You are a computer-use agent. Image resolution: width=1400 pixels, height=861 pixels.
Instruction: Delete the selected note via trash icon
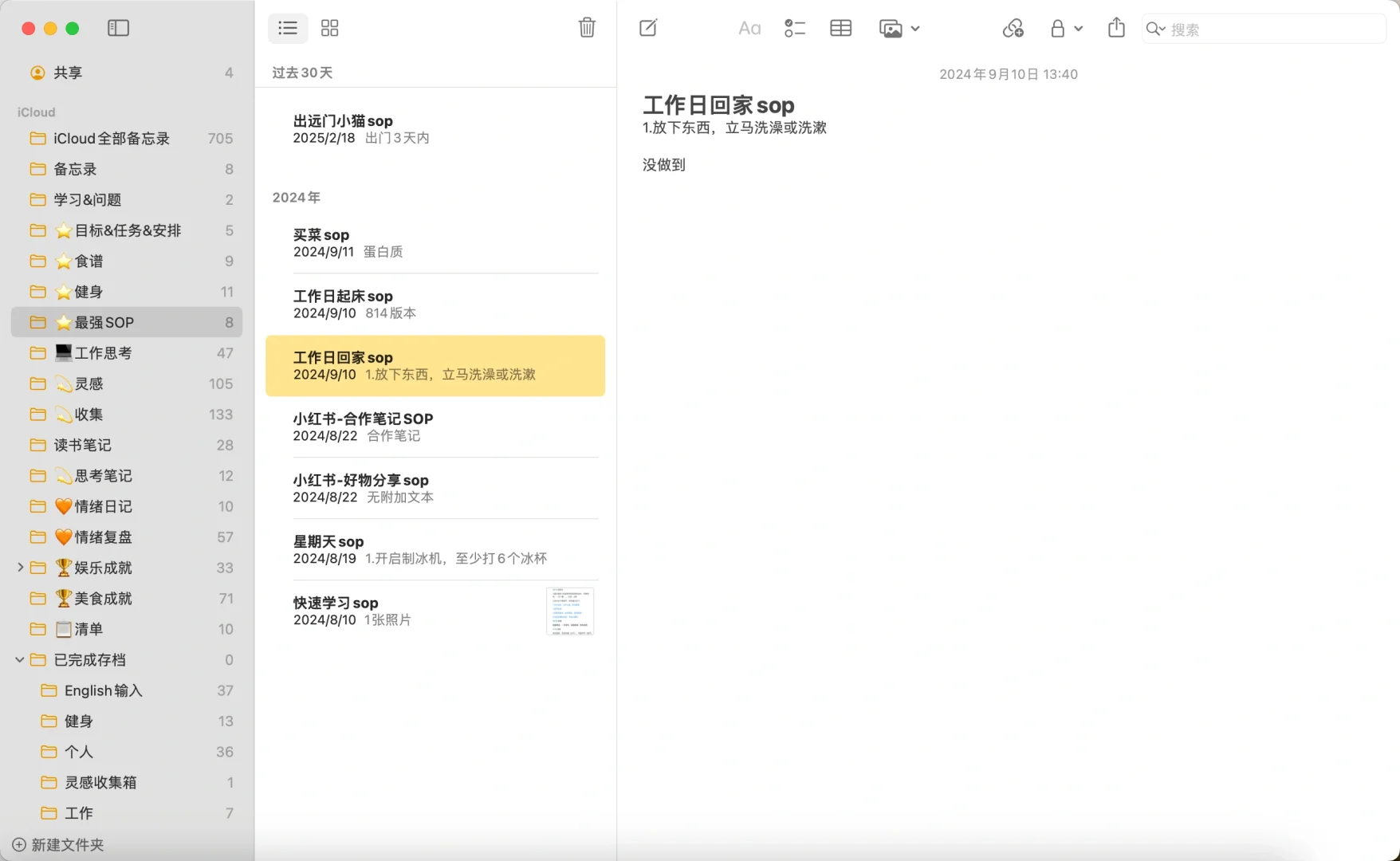click(587, 28)
